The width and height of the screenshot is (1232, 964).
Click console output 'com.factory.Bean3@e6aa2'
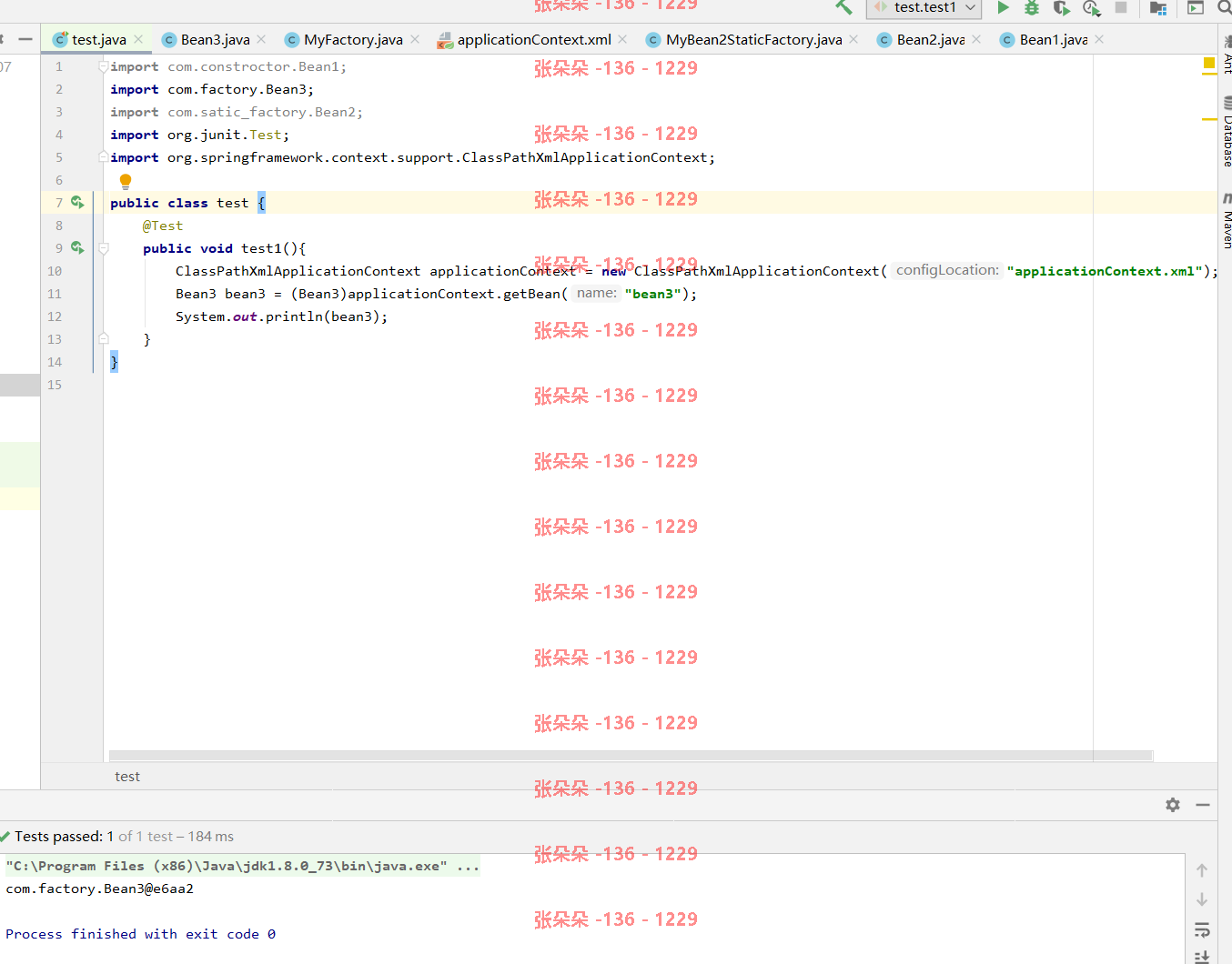click(100, 889)
